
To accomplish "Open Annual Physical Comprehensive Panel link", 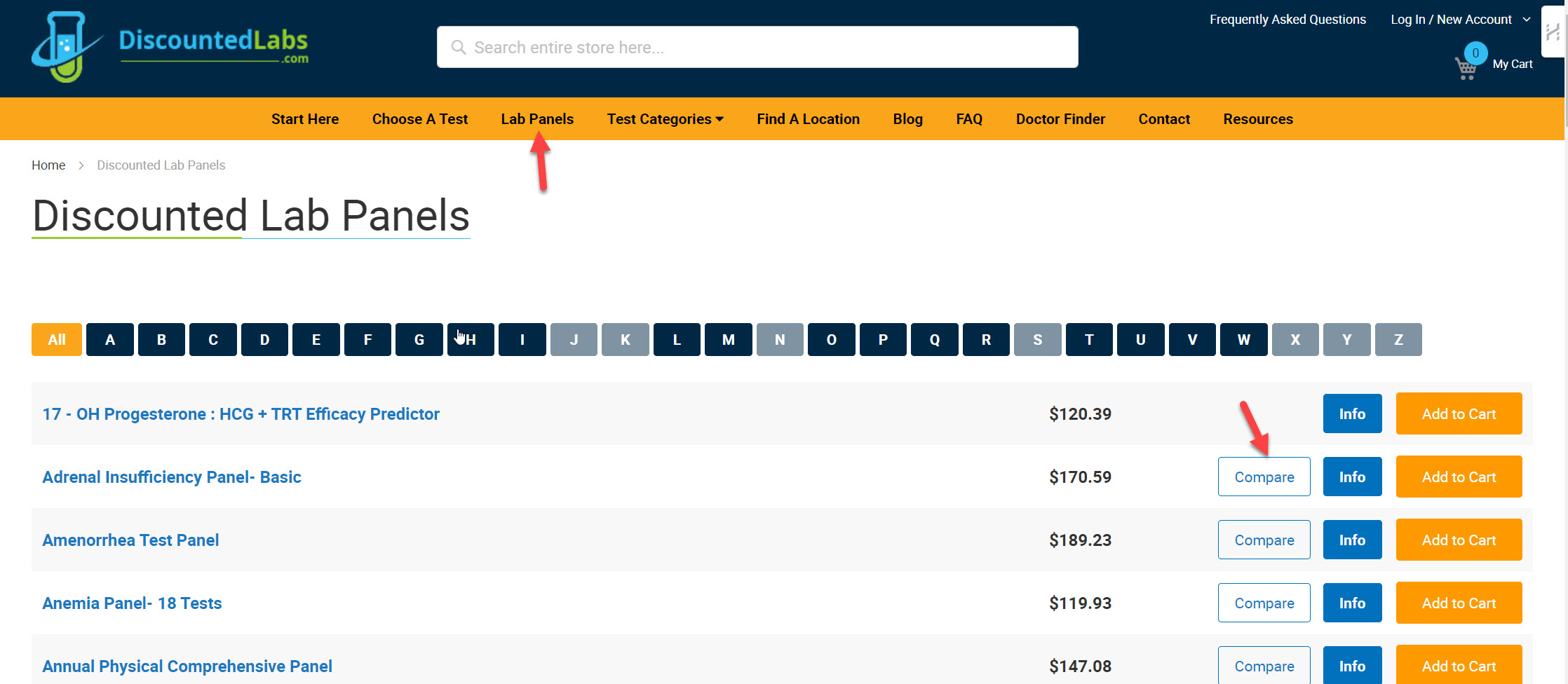I will point(187,666).
